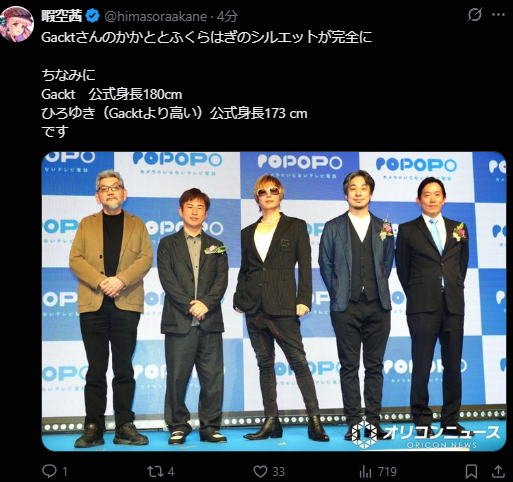This screenshot has width=513, height=482.
Task: Click the like count 33
Action: pos(279,472)
